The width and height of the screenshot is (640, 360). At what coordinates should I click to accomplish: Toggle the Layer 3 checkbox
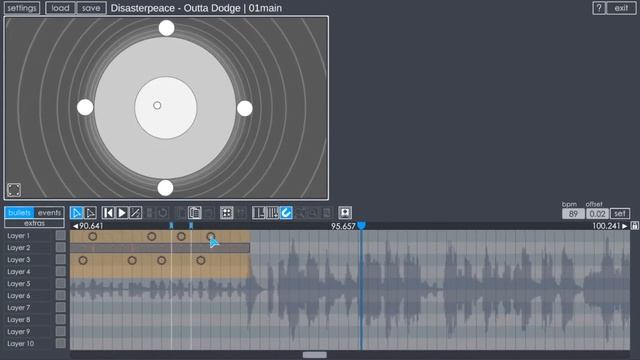click(x=60, y=260)
